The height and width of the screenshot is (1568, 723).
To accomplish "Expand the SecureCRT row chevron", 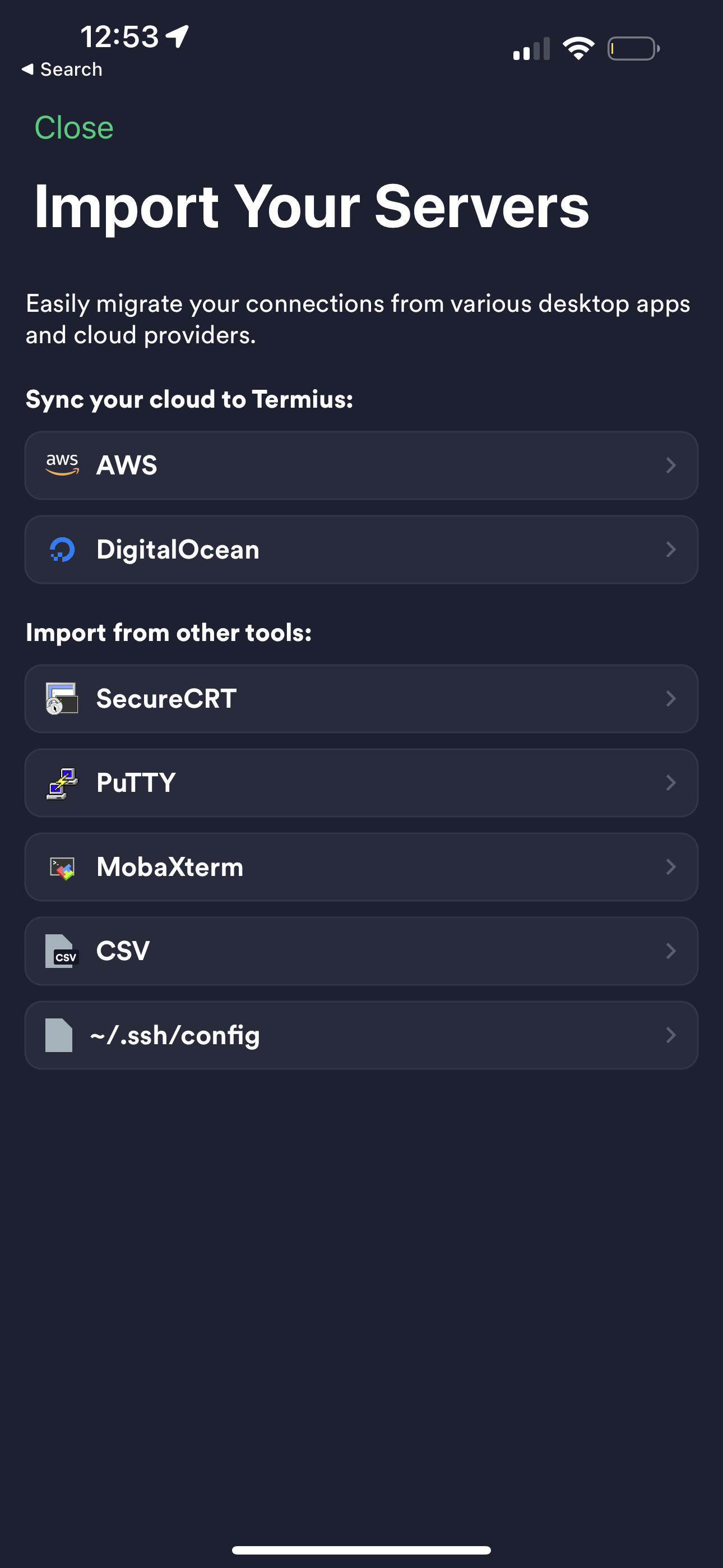I will [671, 698].
